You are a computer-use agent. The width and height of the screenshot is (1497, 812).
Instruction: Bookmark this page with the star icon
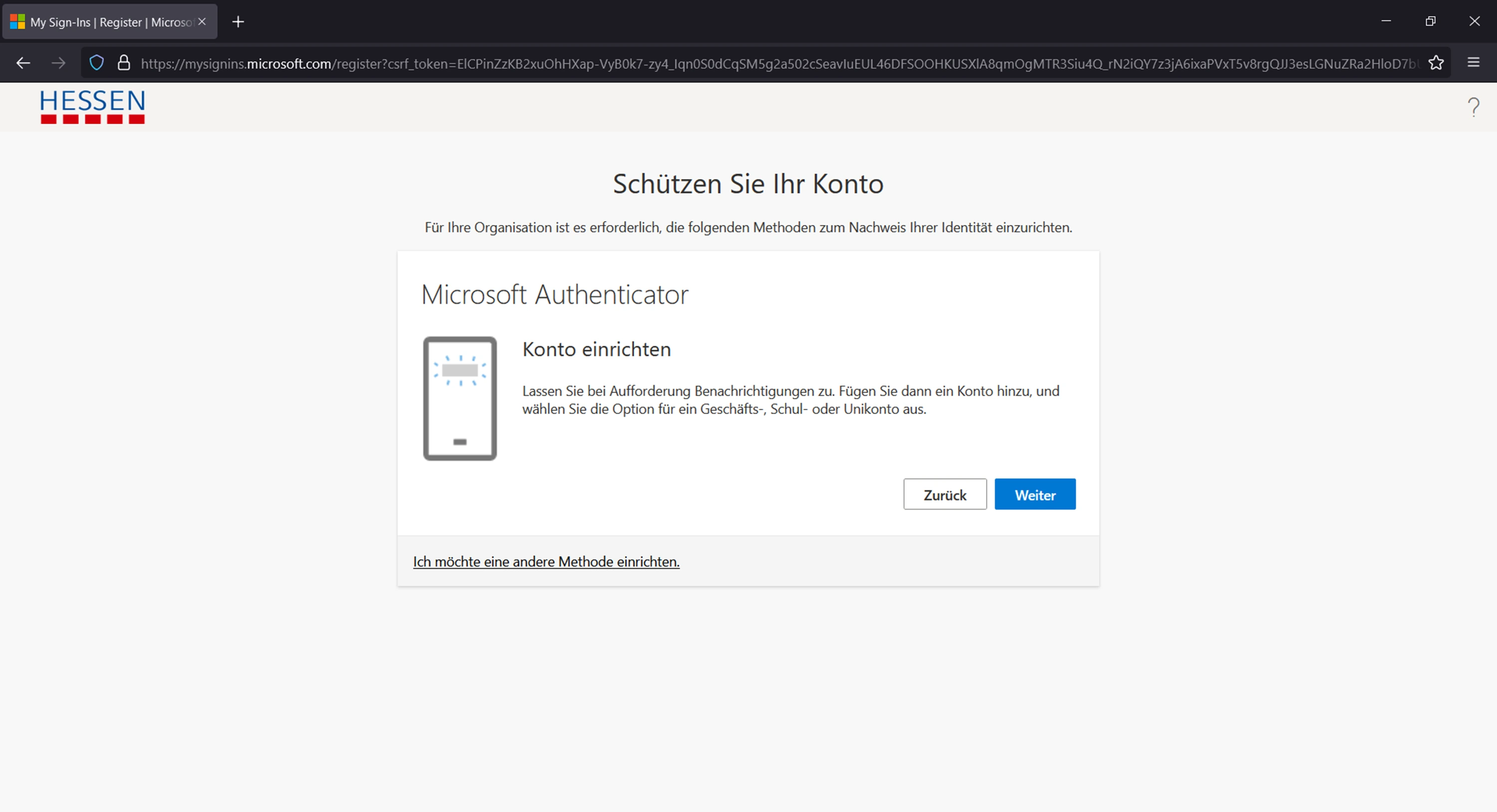pyautogui.click(x=1436, y=63)
